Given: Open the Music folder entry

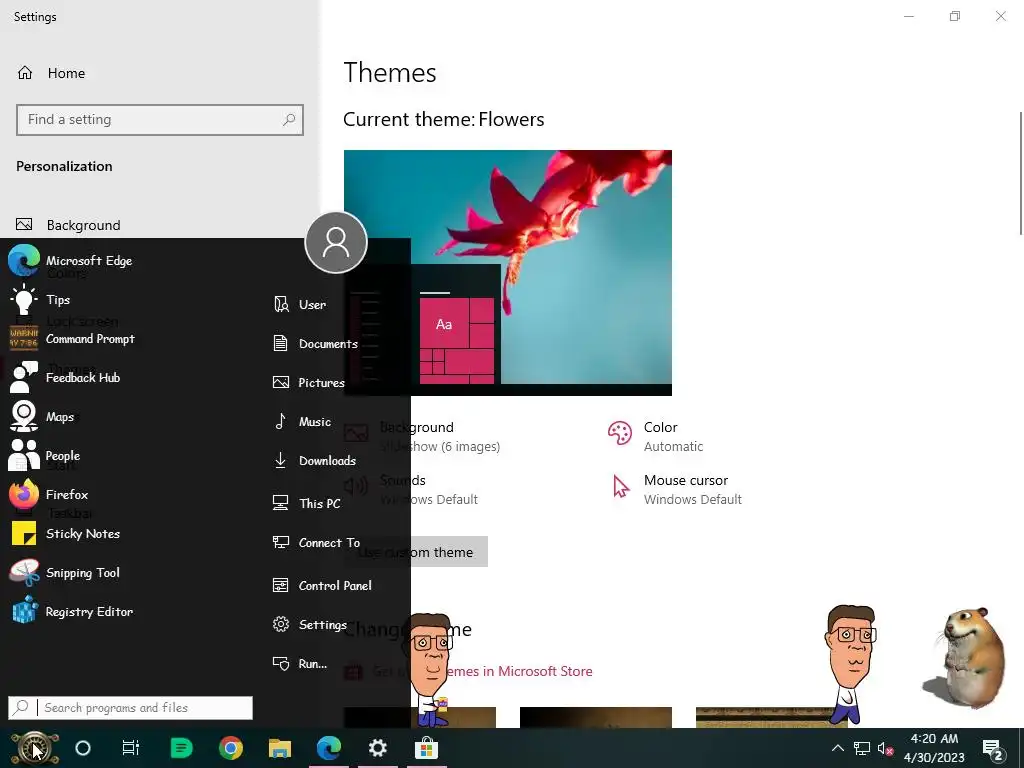Looking at the screenshot, I should pos(302,422).
